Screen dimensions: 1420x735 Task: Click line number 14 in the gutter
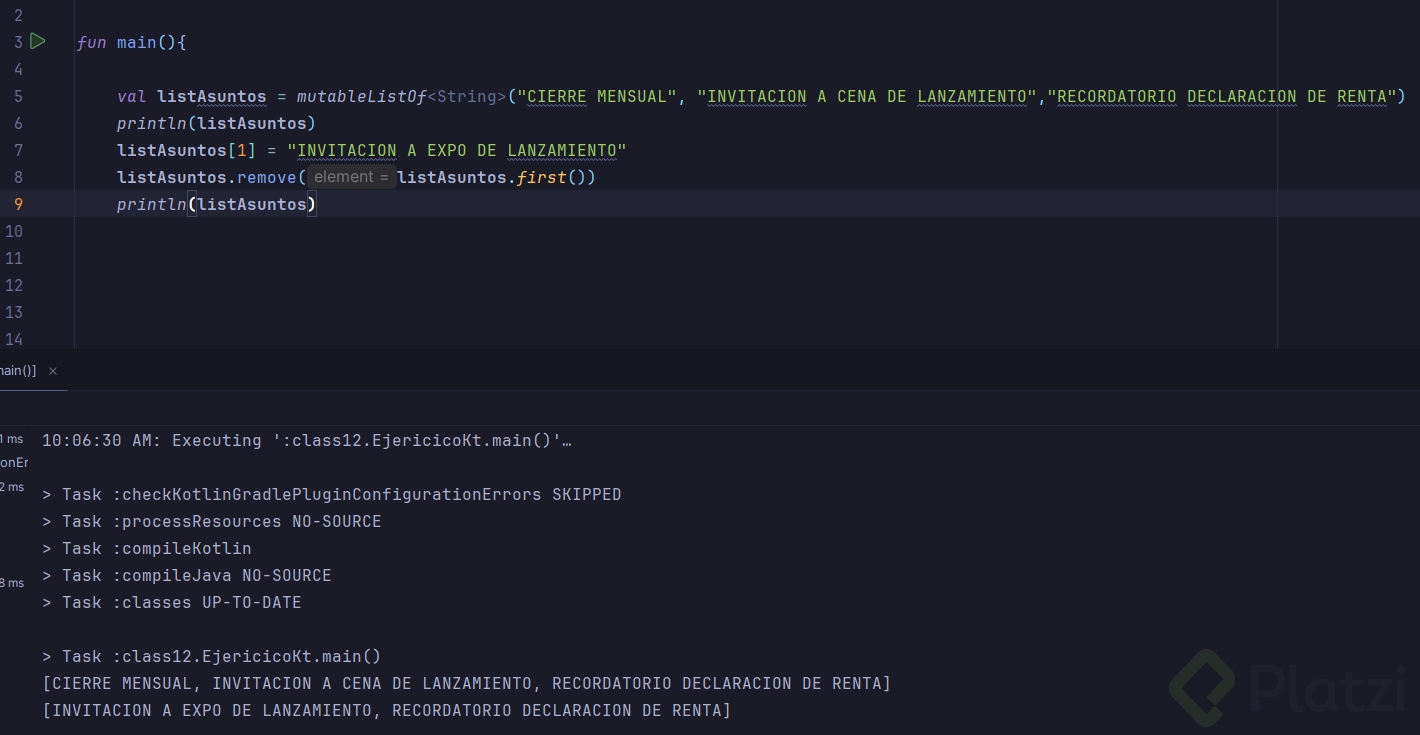(x=14, y=339)
